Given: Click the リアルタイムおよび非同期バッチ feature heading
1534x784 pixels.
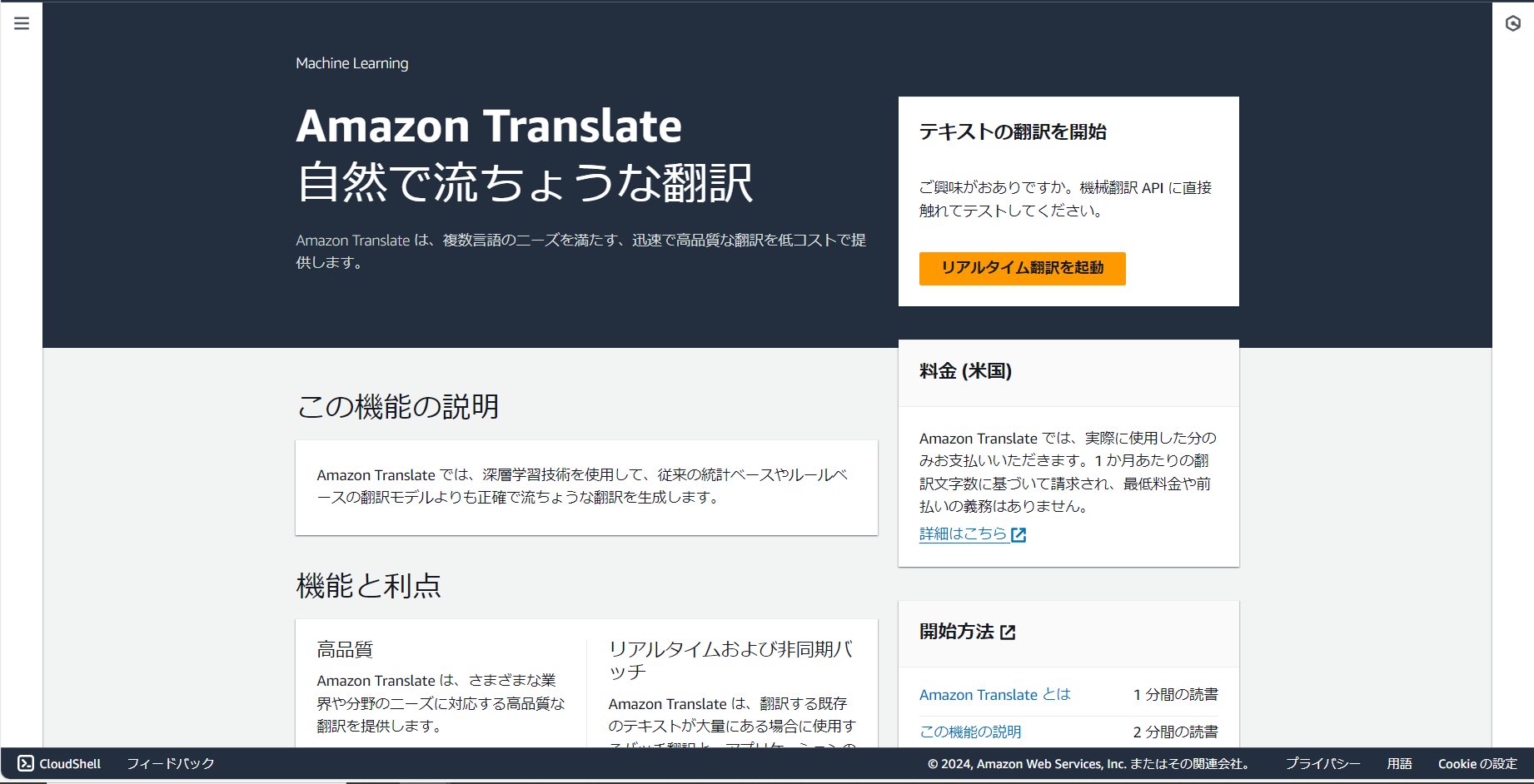Looking at the screenshot, I should click(x=731, y=660).
